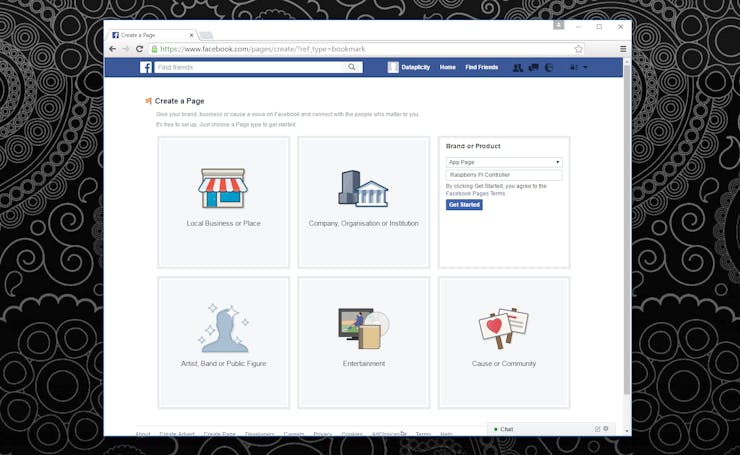Open Chrome hamburger menu
740x455 pixels.
[623, 49]
